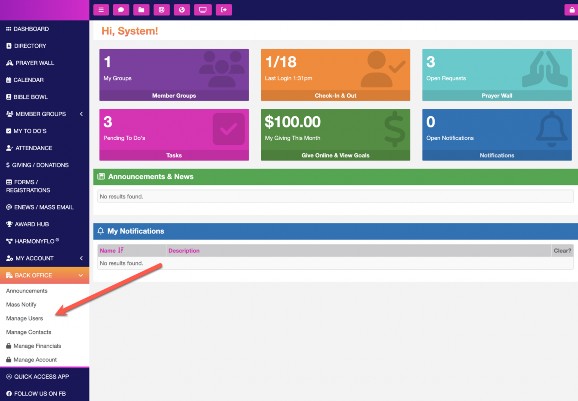Click the lock icon at top right
578x401 pixels.
click(x=572, y=10)
